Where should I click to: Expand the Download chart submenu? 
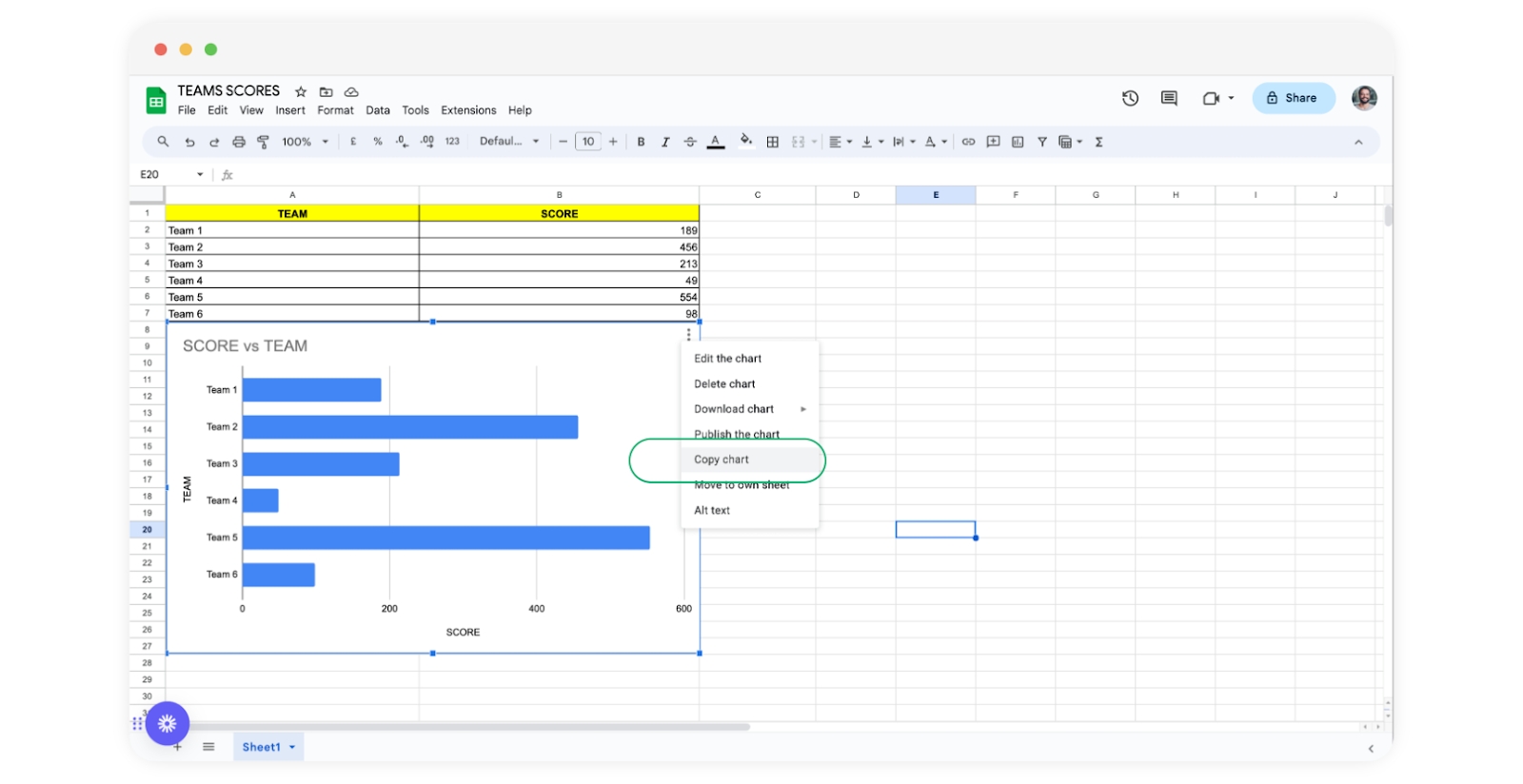749,409
